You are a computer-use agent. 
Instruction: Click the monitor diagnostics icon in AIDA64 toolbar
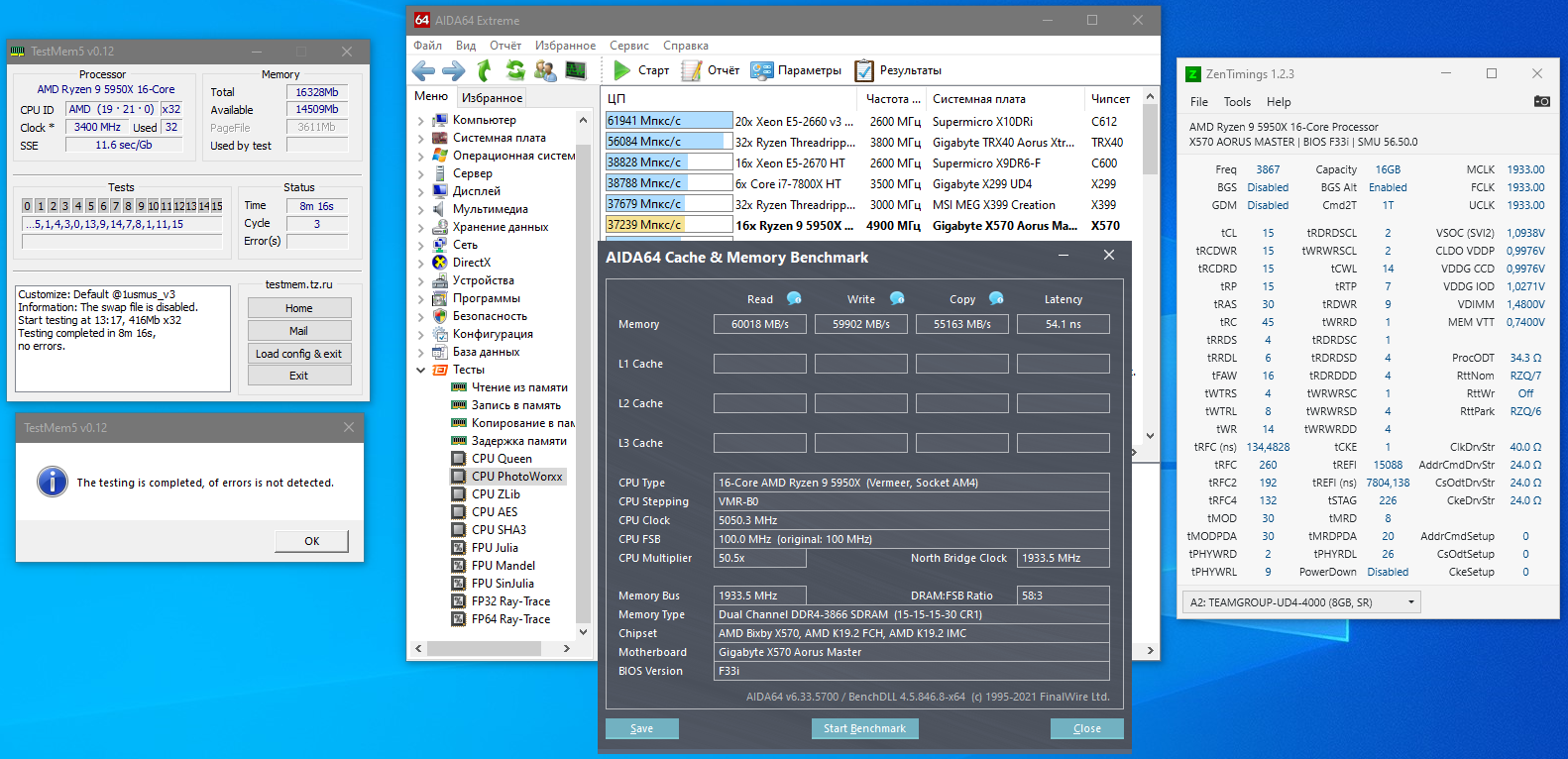[x=576, y=70]
